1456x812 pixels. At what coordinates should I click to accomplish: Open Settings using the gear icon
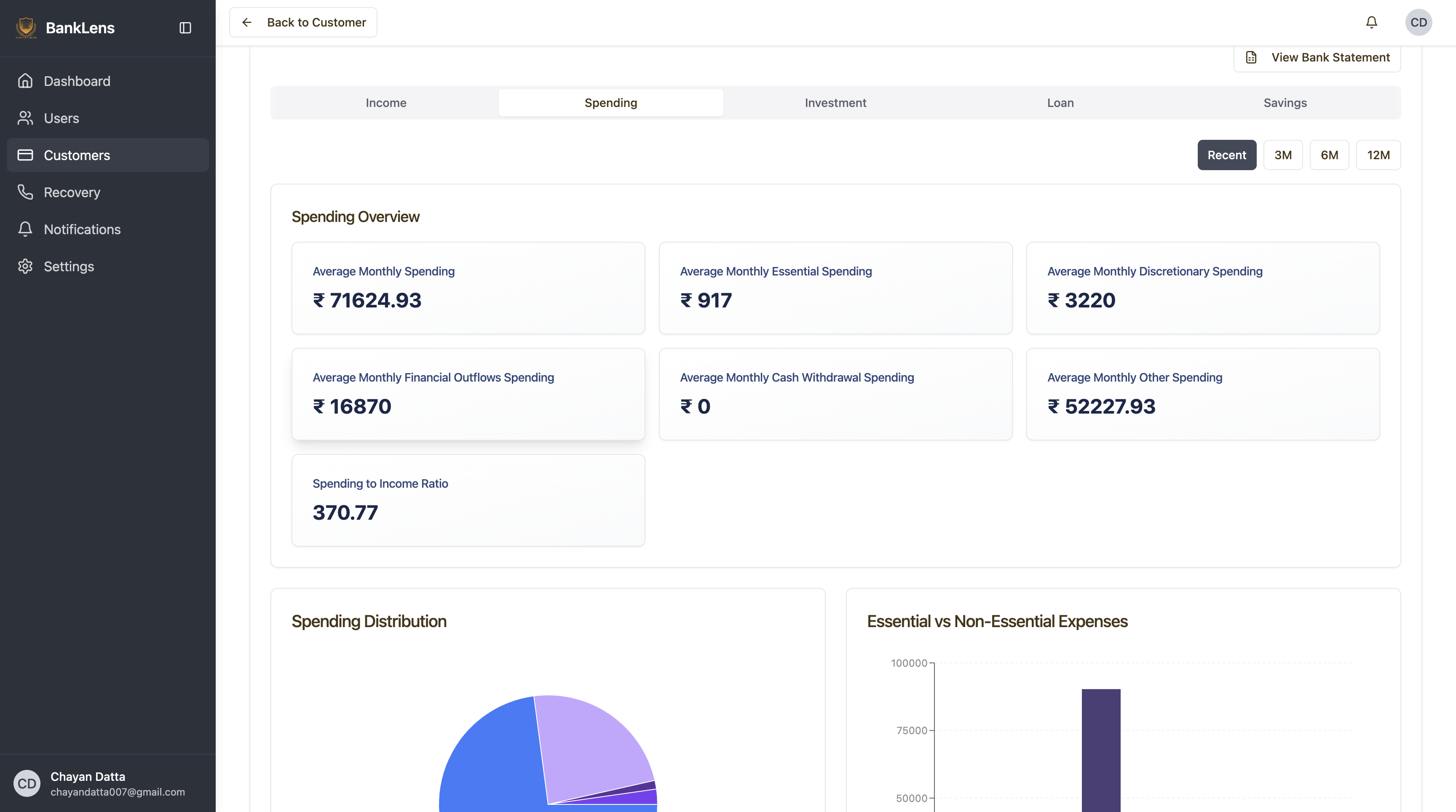point(25,266)
